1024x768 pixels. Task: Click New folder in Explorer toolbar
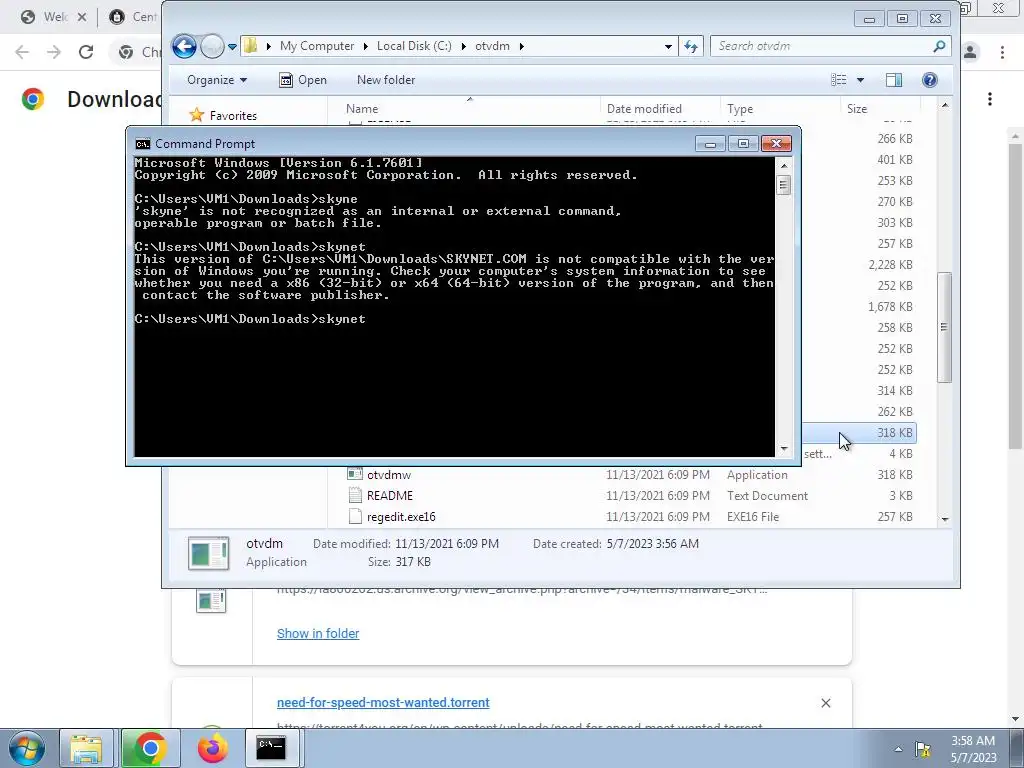pos(386,80)
